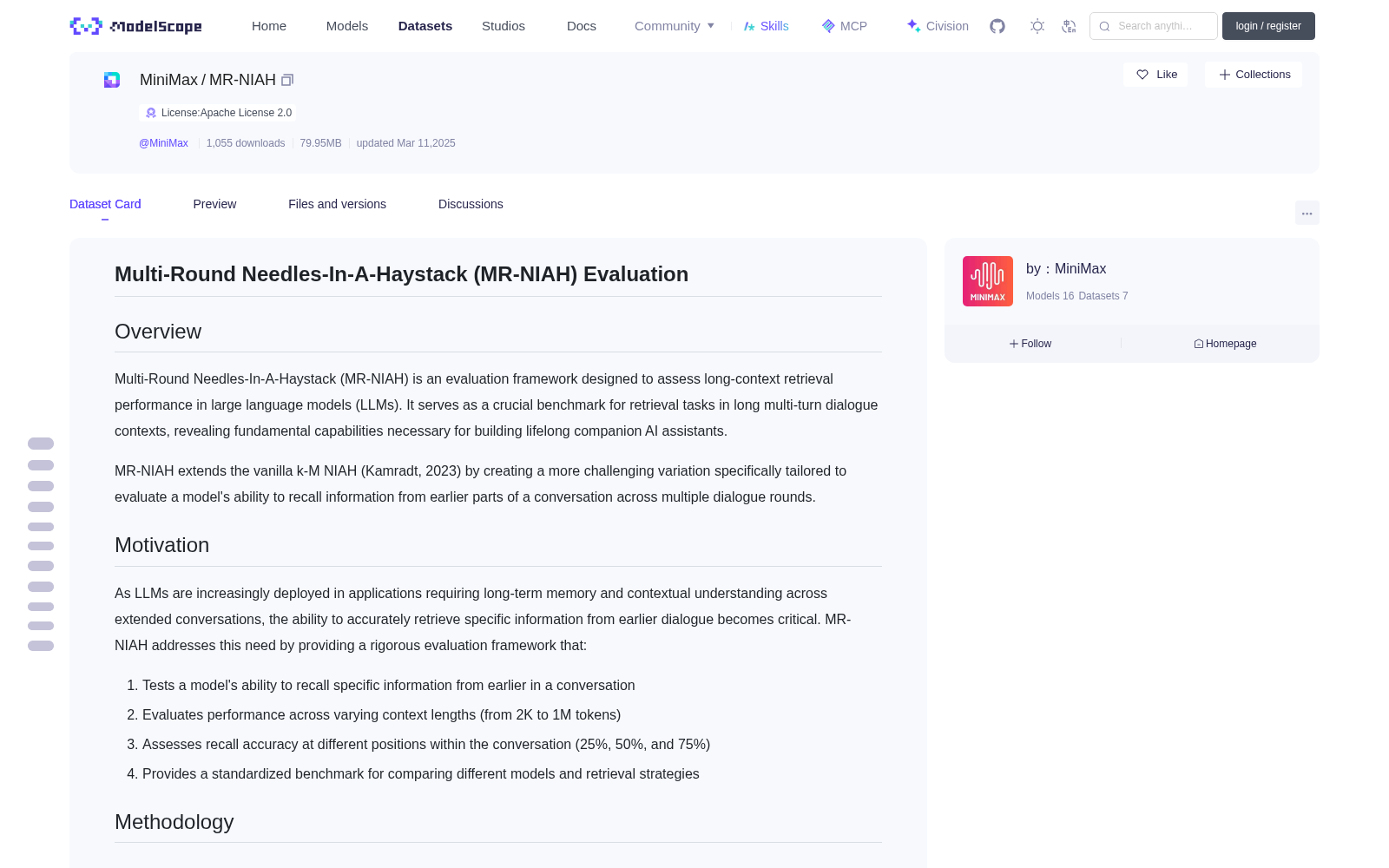Click '1,055 downloads' text

pos(246,143)
